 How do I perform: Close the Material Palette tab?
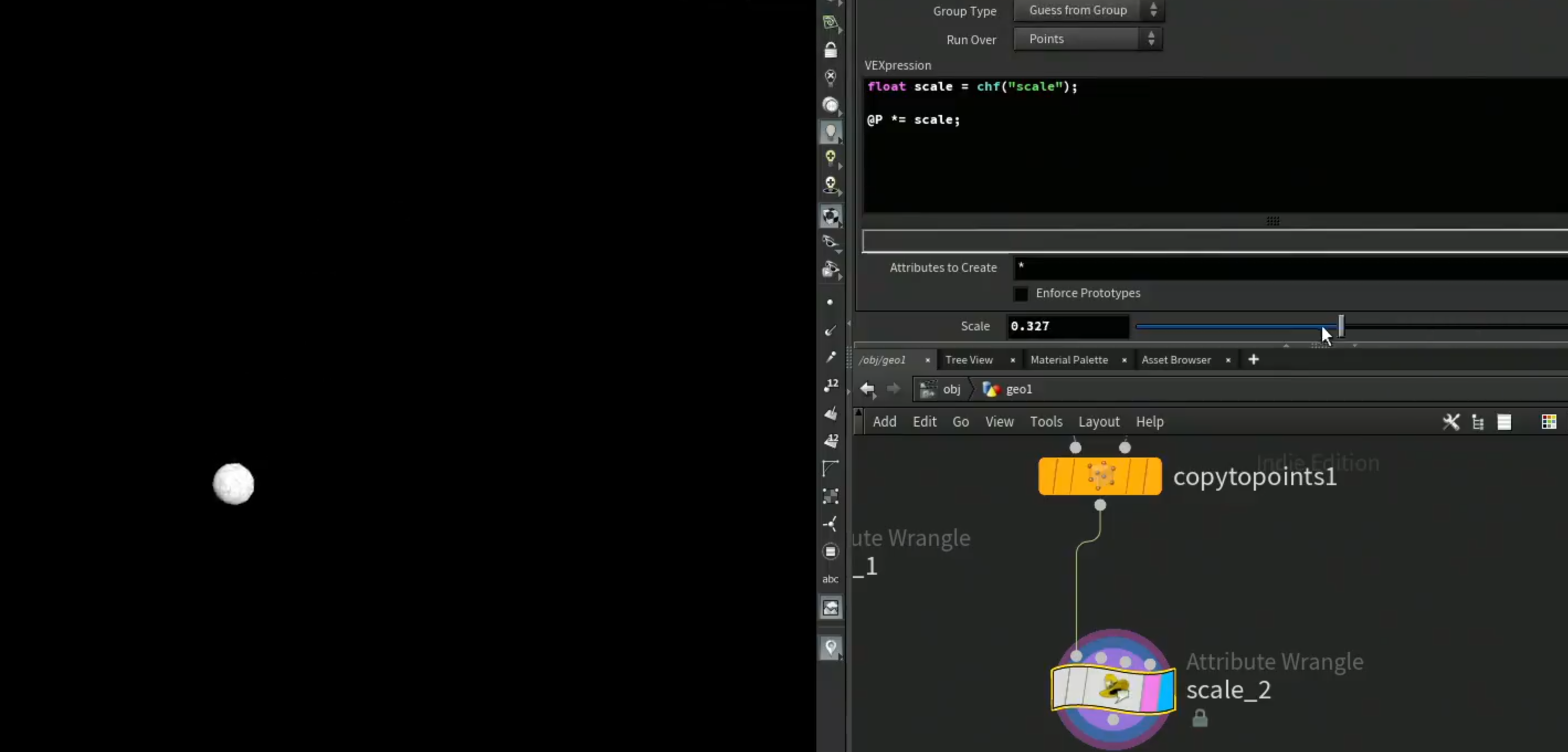pos(1124,360)
